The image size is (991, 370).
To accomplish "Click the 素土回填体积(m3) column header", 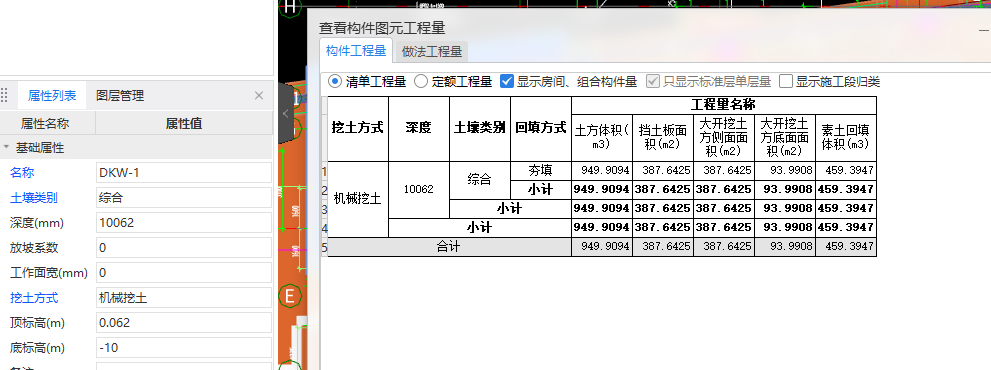I will coord(846,137).
